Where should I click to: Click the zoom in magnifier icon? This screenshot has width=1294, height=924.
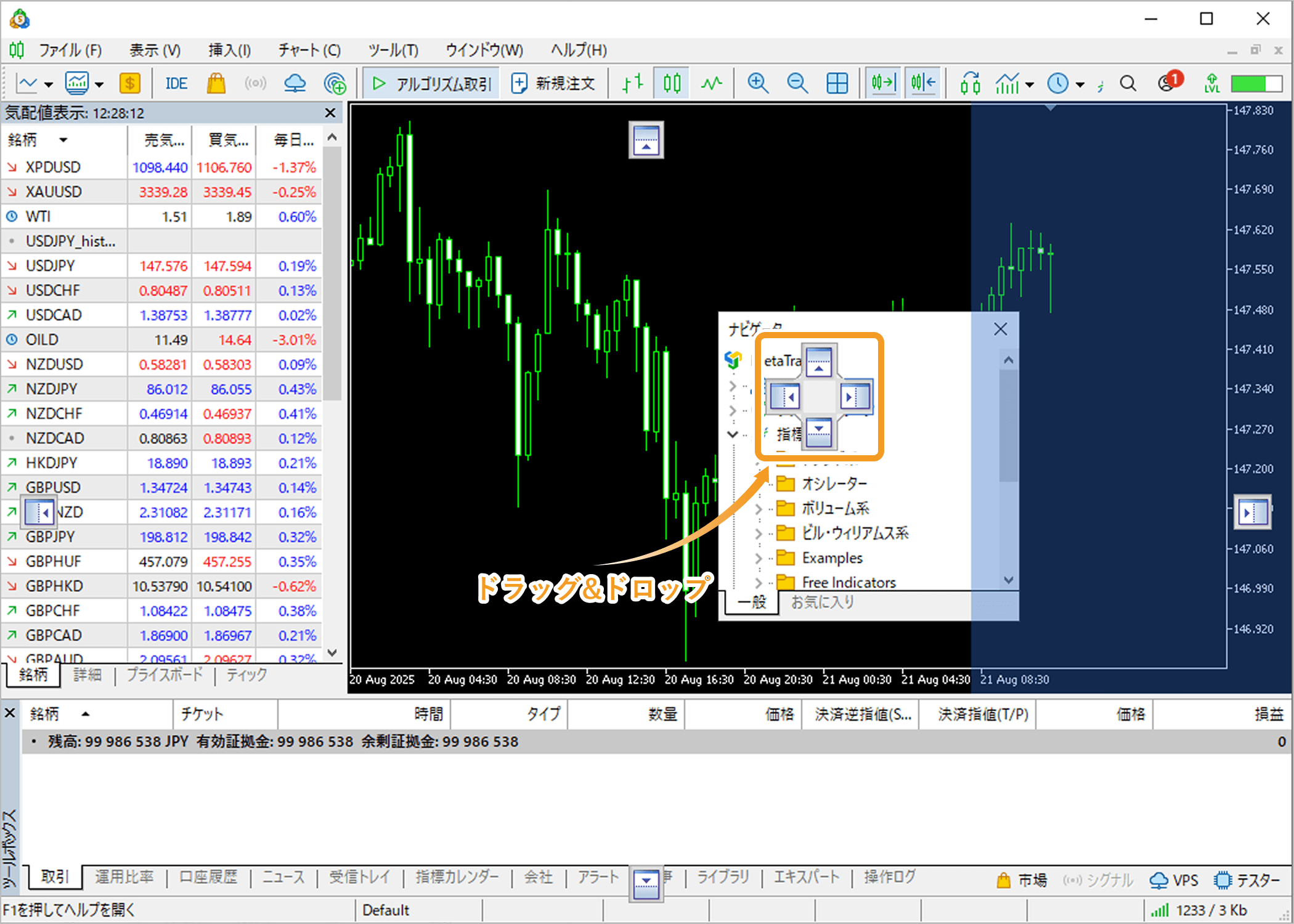(757, 83)
